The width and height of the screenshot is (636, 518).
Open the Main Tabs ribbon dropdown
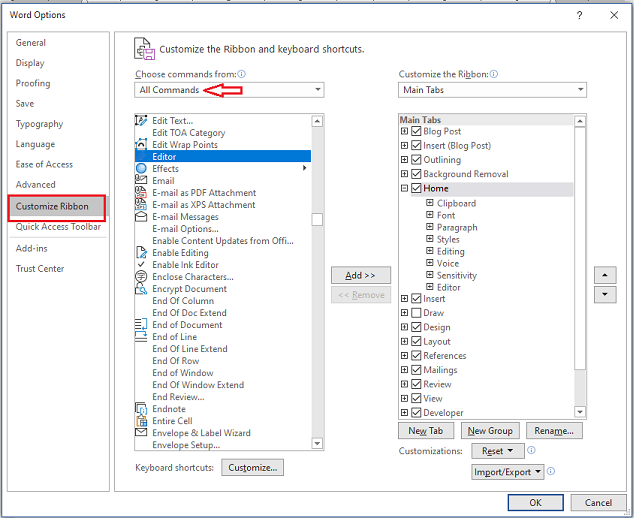click(492, 90)
